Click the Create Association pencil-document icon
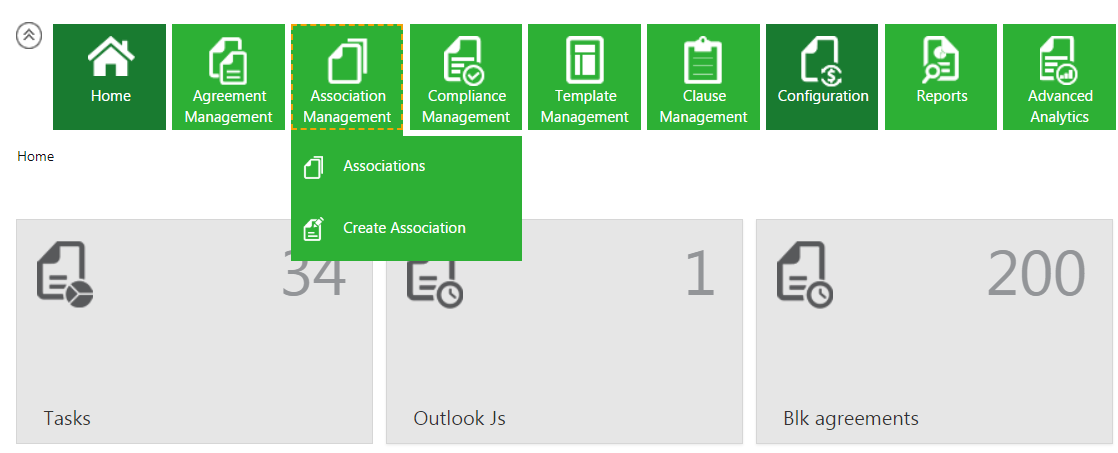Viewport: 1118px width, 453px height. (314, 229)
